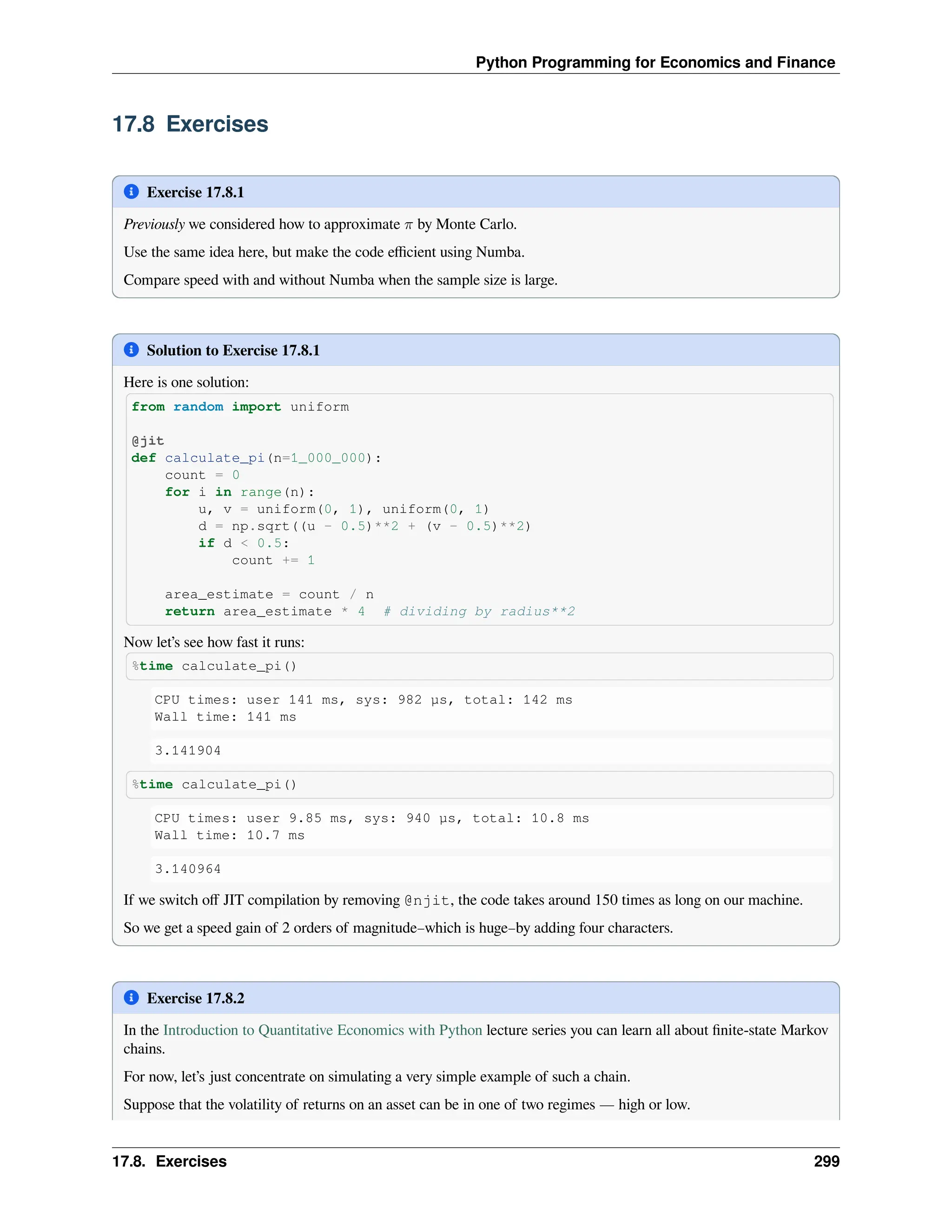The height and width of the screenshot is (1232, 952).
Task: Click the output 'Wall time: 10.7 ms'
Action: click(230, 835)
